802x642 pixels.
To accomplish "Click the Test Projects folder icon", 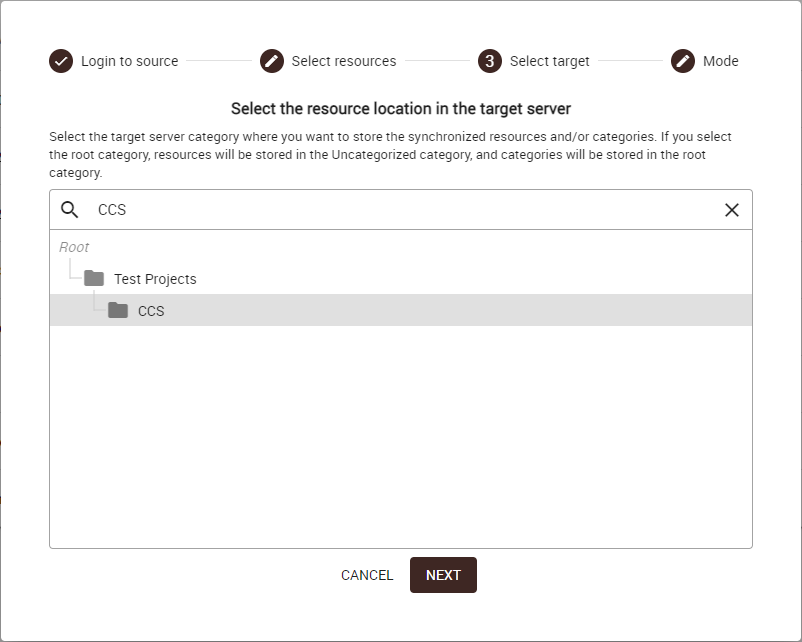I will 94,279.
